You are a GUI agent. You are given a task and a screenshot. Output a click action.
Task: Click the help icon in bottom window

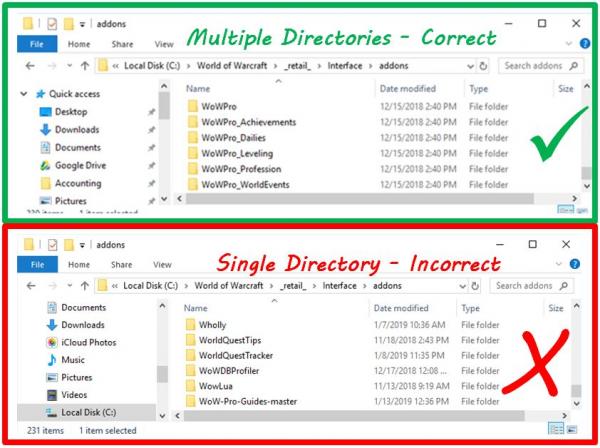click(574, 264)
